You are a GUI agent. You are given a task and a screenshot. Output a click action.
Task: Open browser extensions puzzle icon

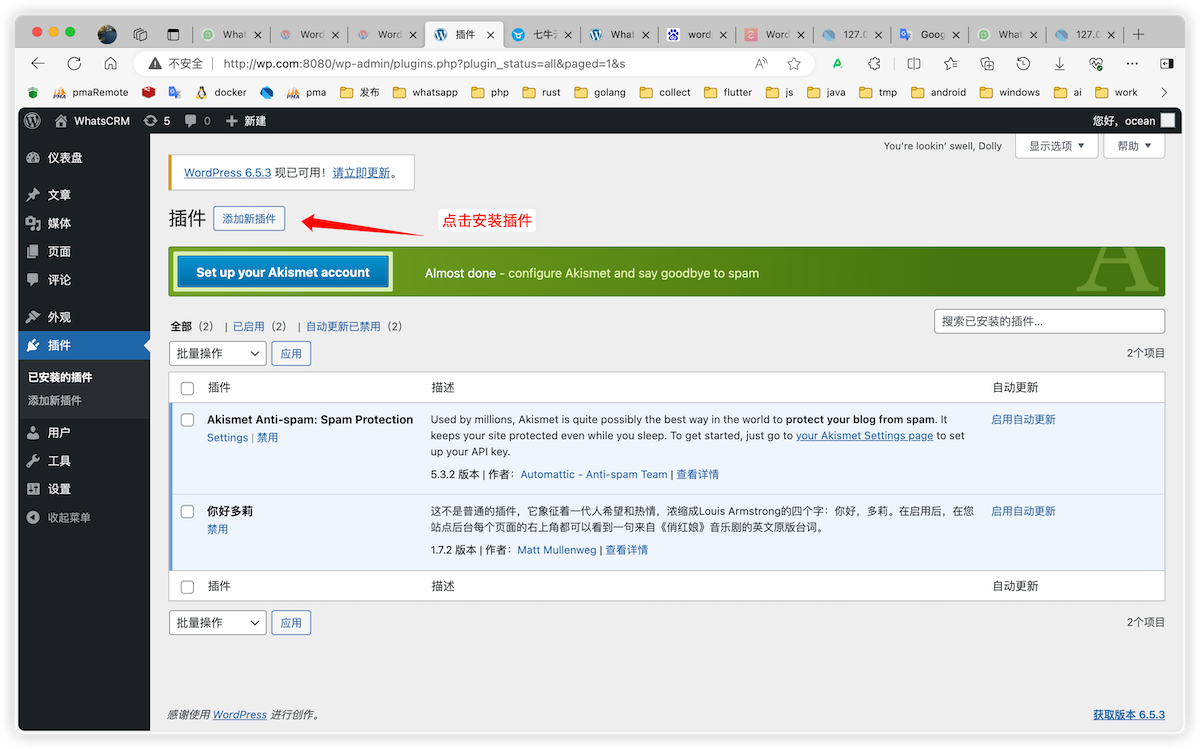874,63
